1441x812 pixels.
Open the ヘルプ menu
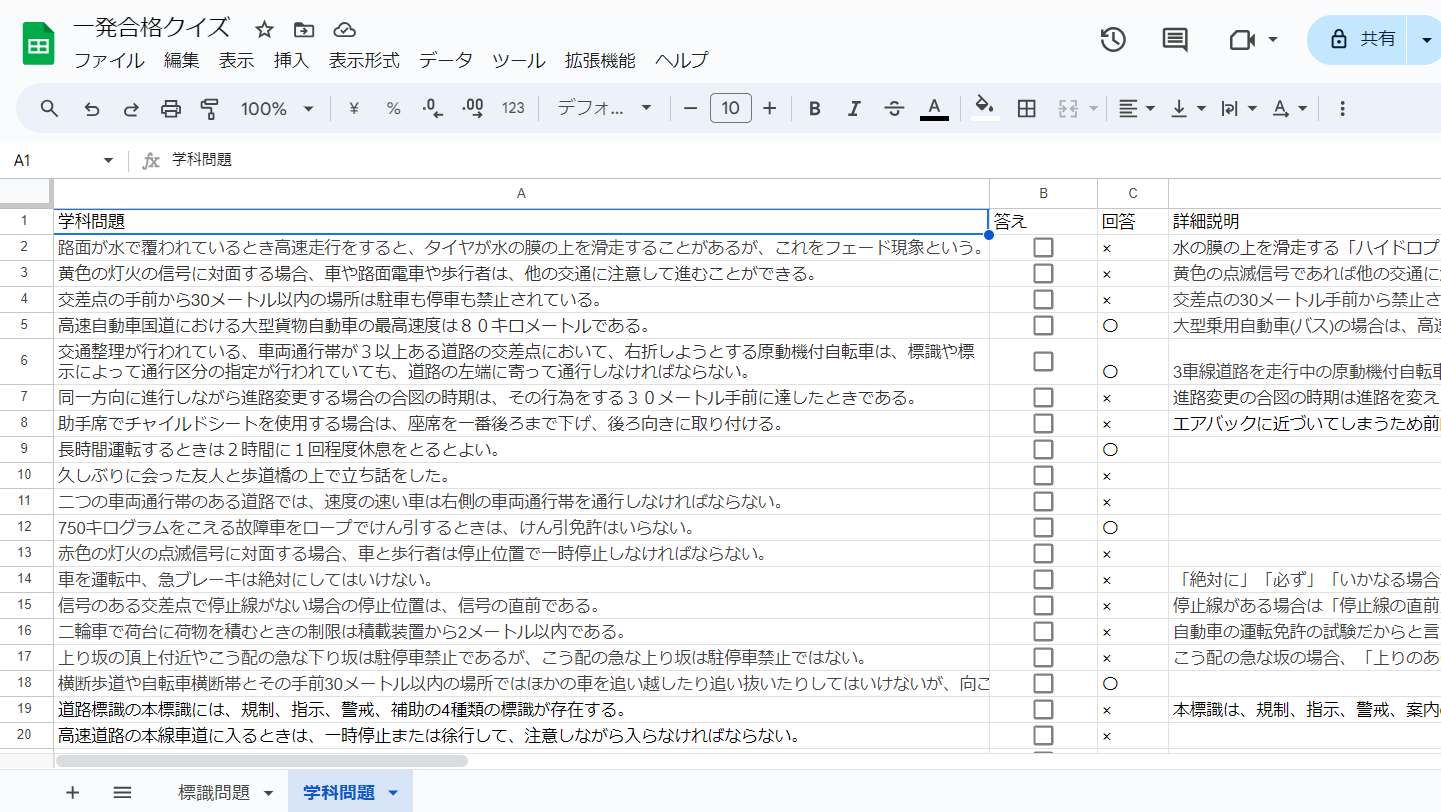(682, 60)
